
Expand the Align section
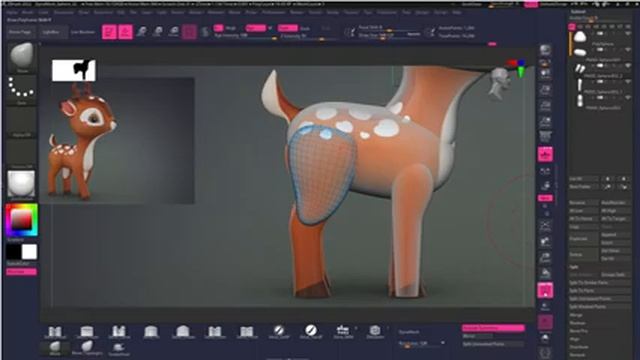tap(575, 339)
